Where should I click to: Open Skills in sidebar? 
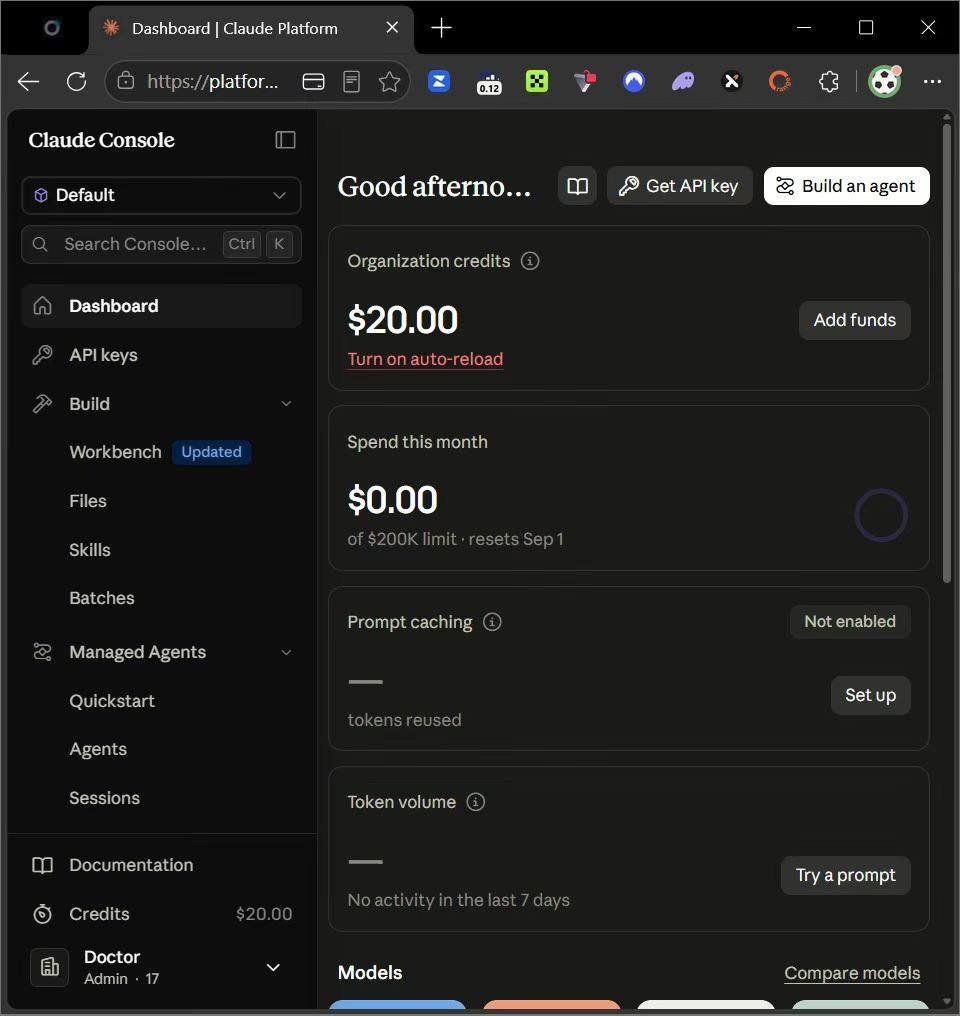pos(90,550)
